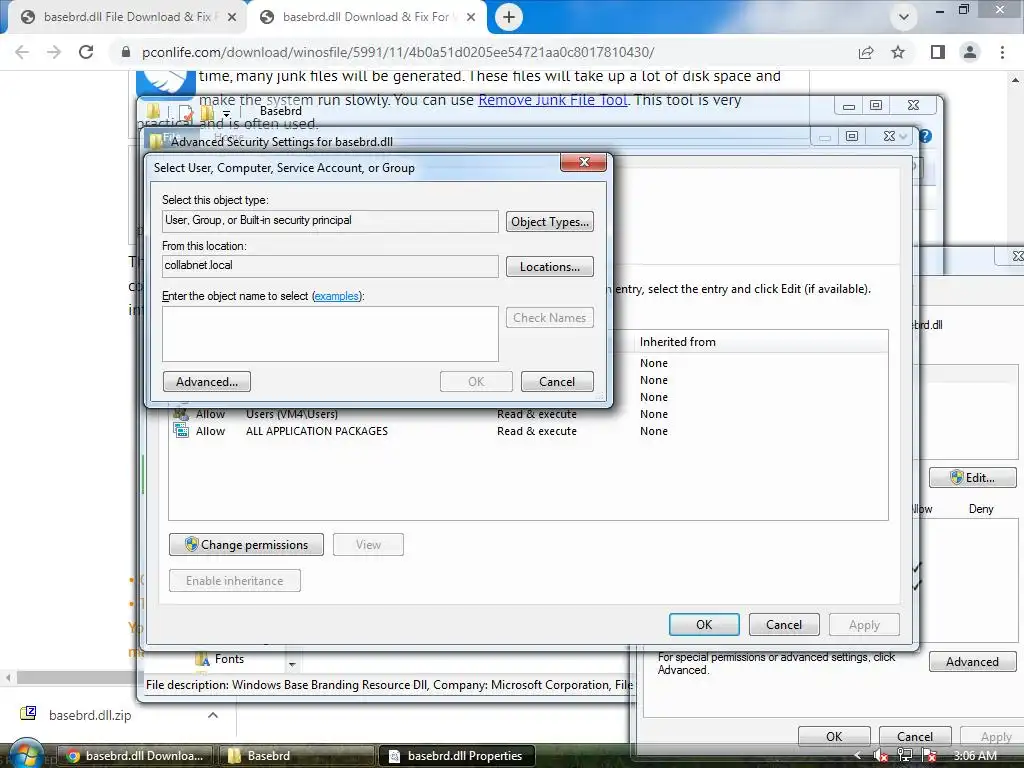The height and width of the screenshot is (768, 1024).
Task: Click the Action Center flag tray icon
Action: pos(929,756)
